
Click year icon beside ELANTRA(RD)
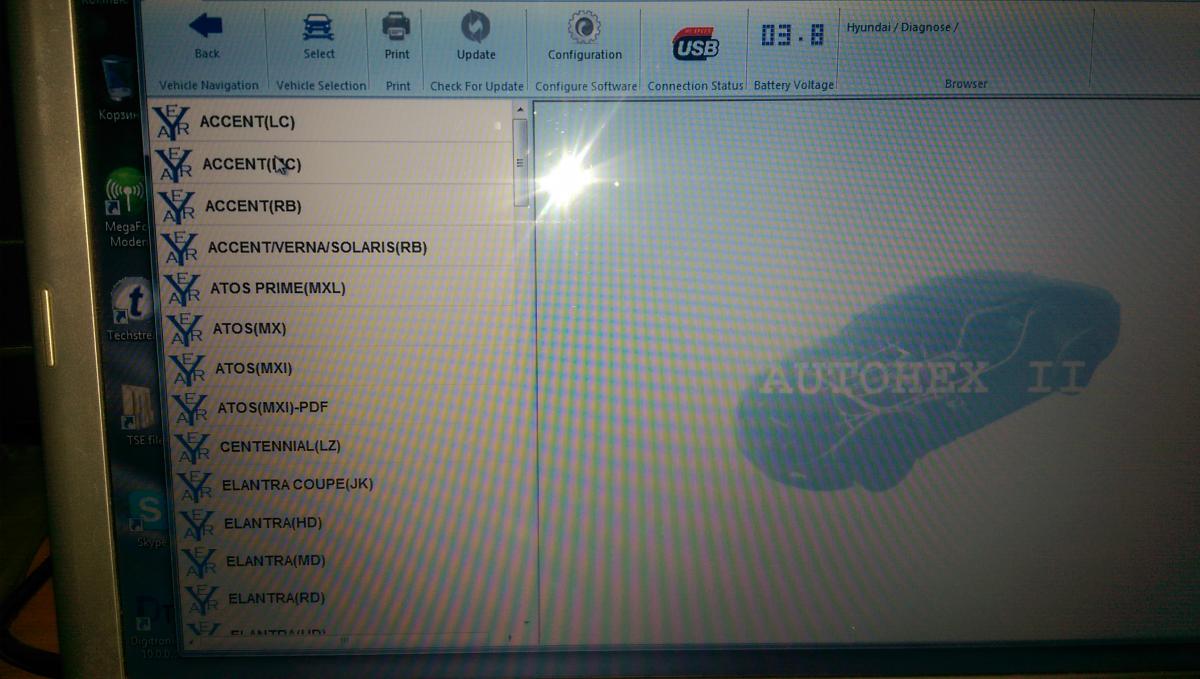[x=203, y=599]
